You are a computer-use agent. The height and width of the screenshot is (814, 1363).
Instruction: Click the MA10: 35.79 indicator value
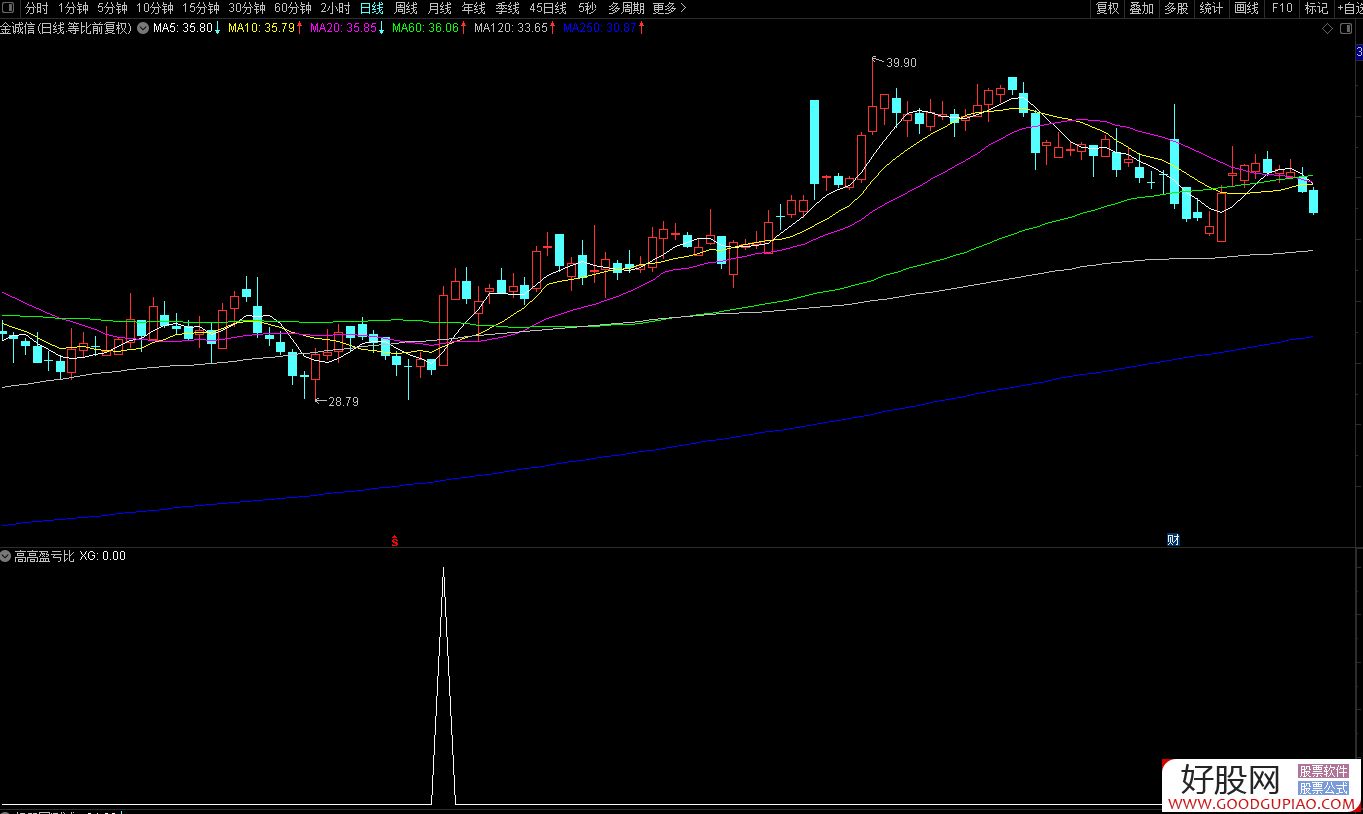(266, 28)
